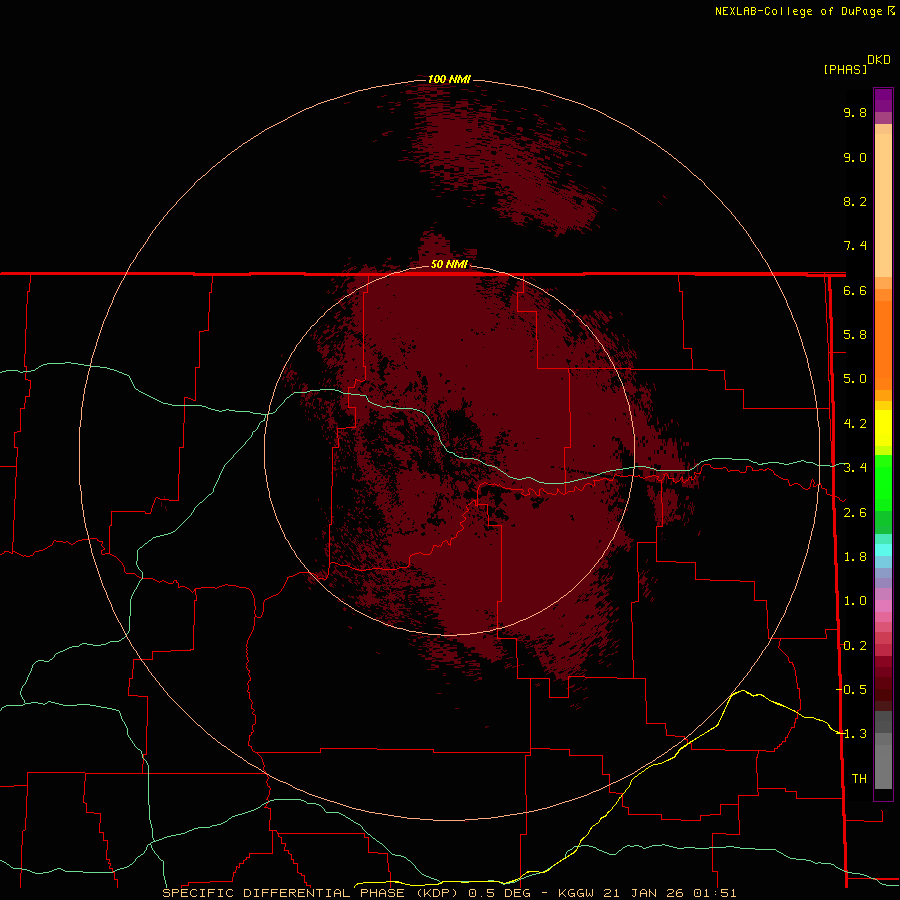This screenshot has width=900, height=900.
Task: Click the 50 NMI range ring label
Action: (449, 264)
